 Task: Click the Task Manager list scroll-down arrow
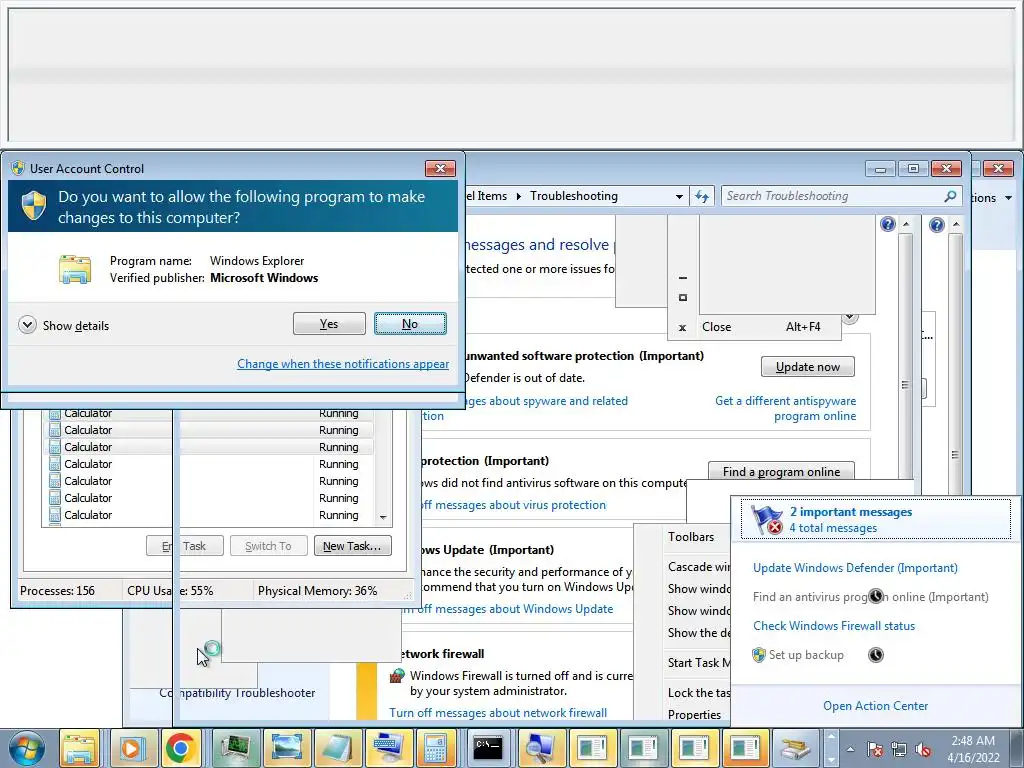383,517
